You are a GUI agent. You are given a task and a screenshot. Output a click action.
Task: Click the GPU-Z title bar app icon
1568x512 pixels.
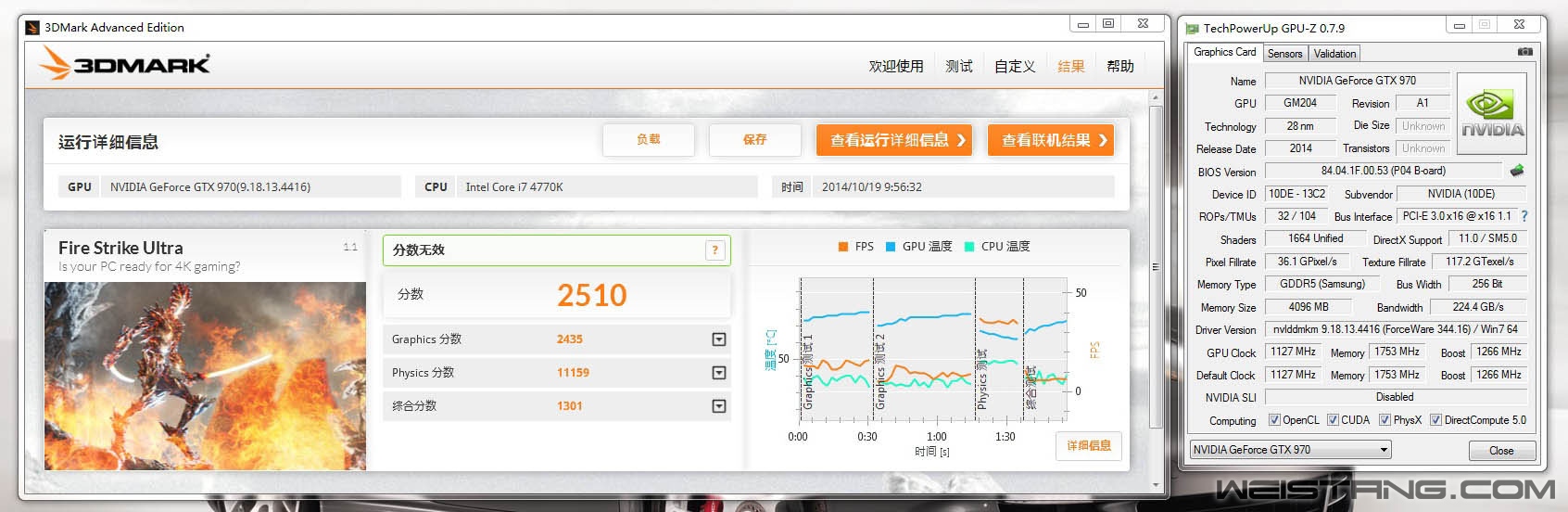pos(1193,28)
